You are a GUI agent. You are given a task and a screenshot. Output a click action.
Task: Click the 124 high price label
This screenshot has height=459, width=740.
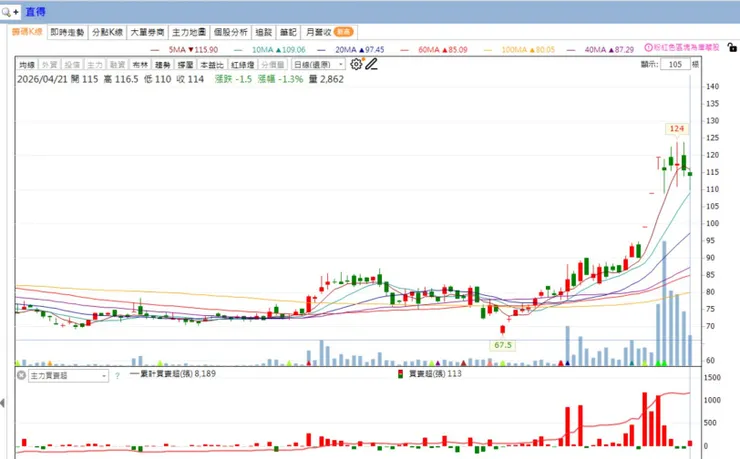[677, 128]
